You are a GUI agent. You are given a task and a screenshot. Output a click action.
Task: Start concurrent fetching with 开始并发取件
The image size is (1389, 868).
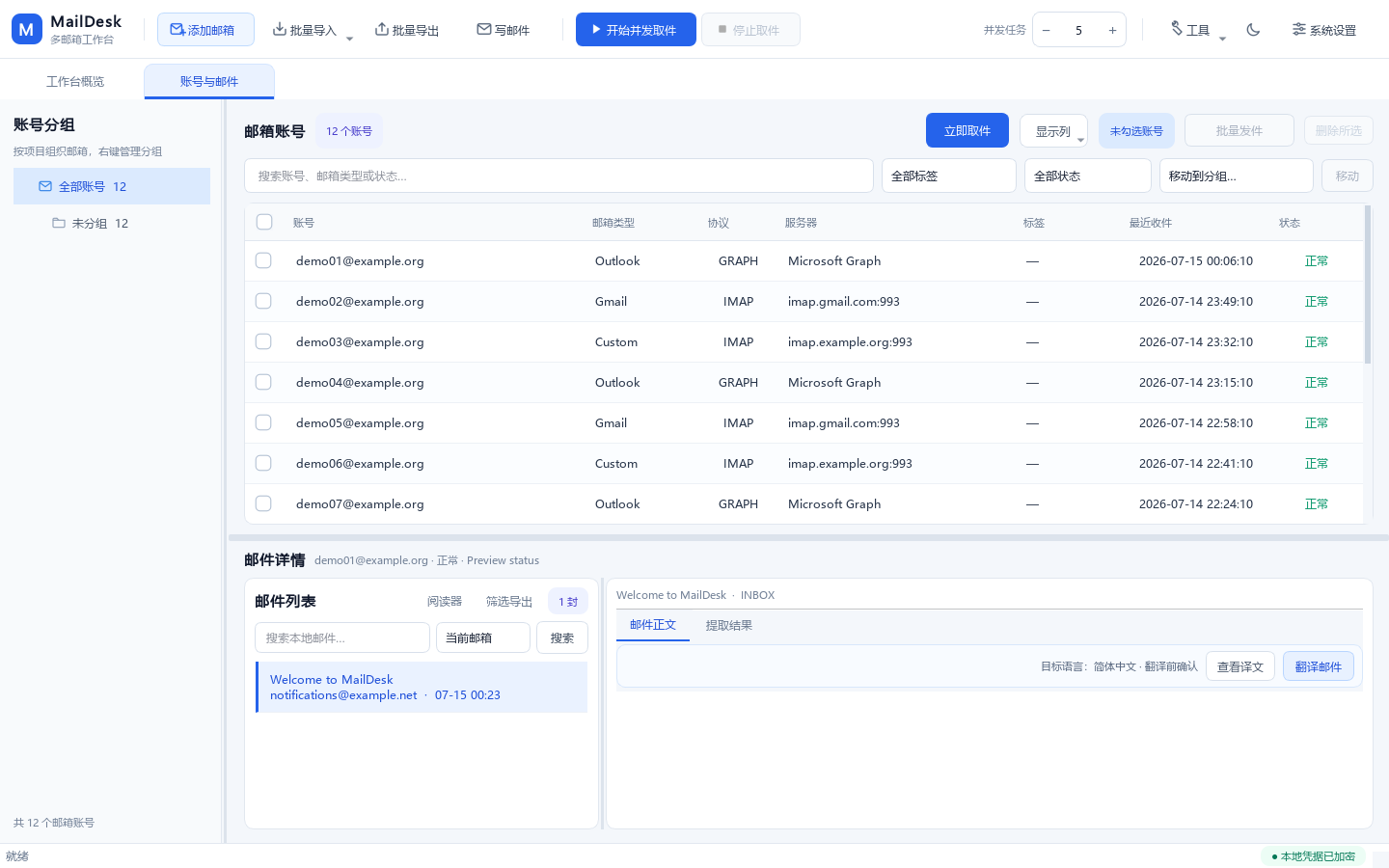click(x=636, y=30)
